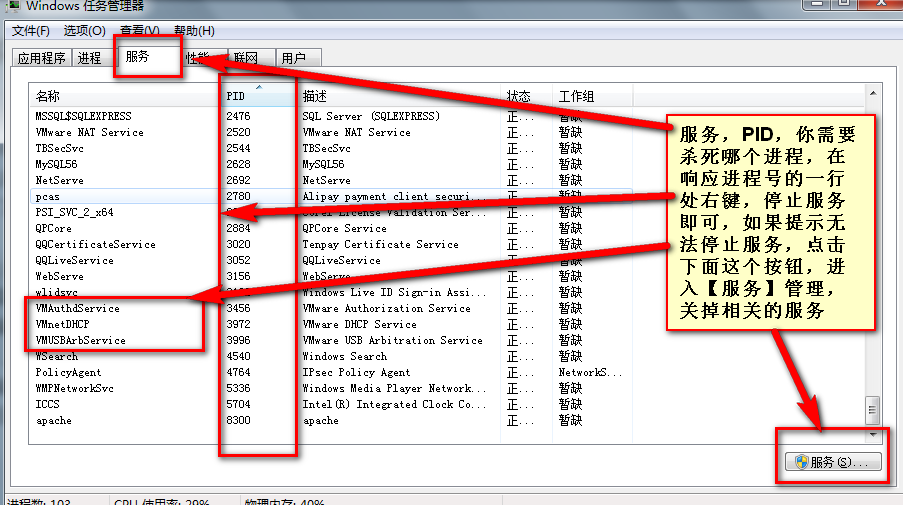Select the QPCore service name

(x=53, y=229)
